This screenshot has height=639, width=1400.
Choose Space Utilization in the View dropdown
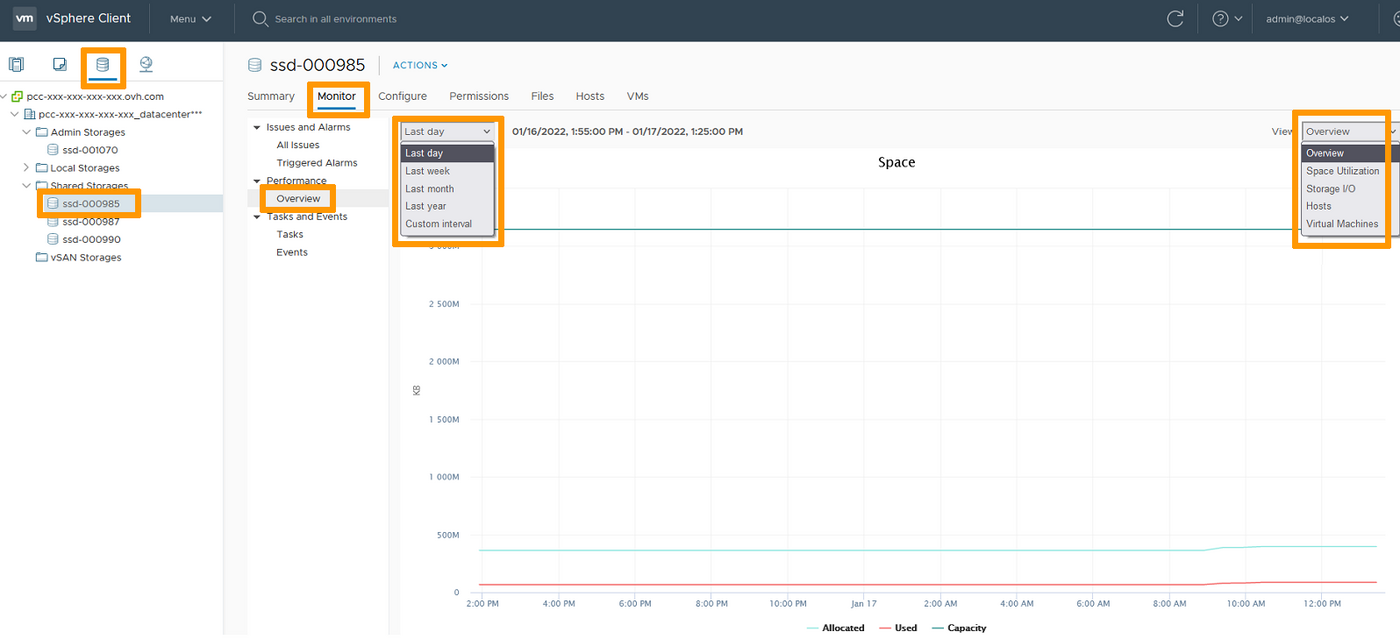click(x=1342, y=170)
